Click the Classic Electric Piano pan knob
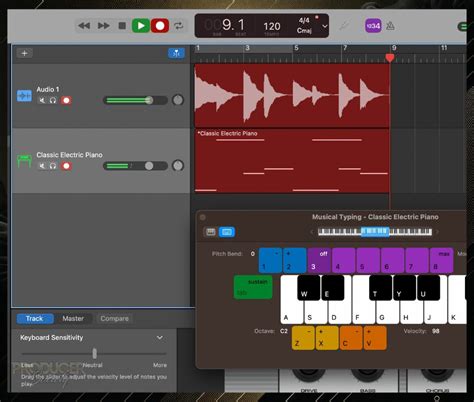 pyautogui.click(x=178, y=166)
